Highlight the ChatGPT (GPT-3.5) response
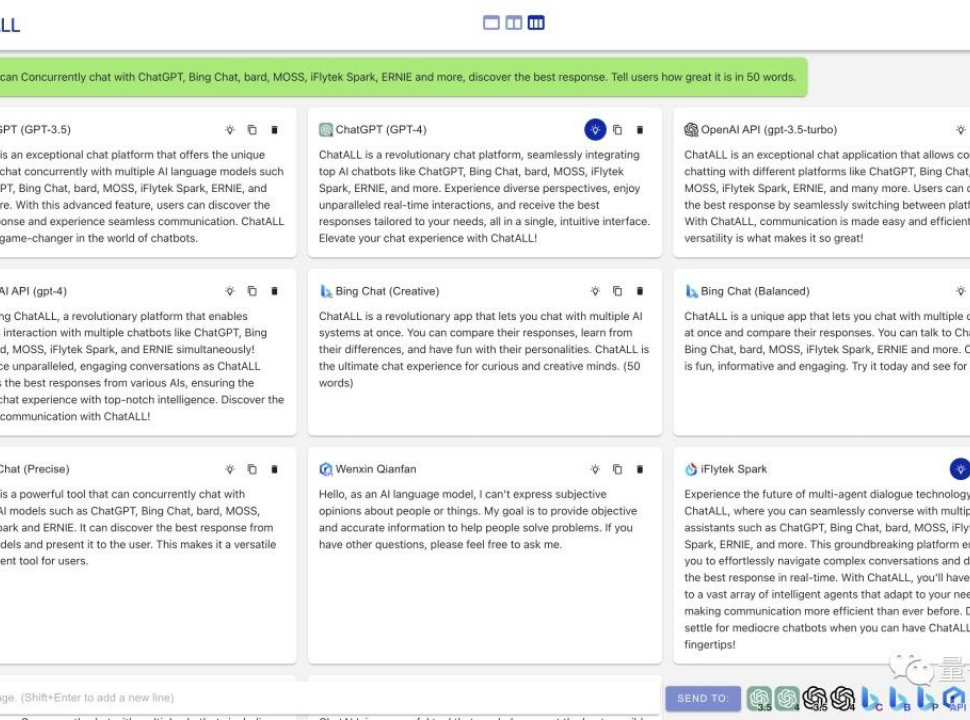This screenshot has height=720, width=970. click(x=230, y=130)
